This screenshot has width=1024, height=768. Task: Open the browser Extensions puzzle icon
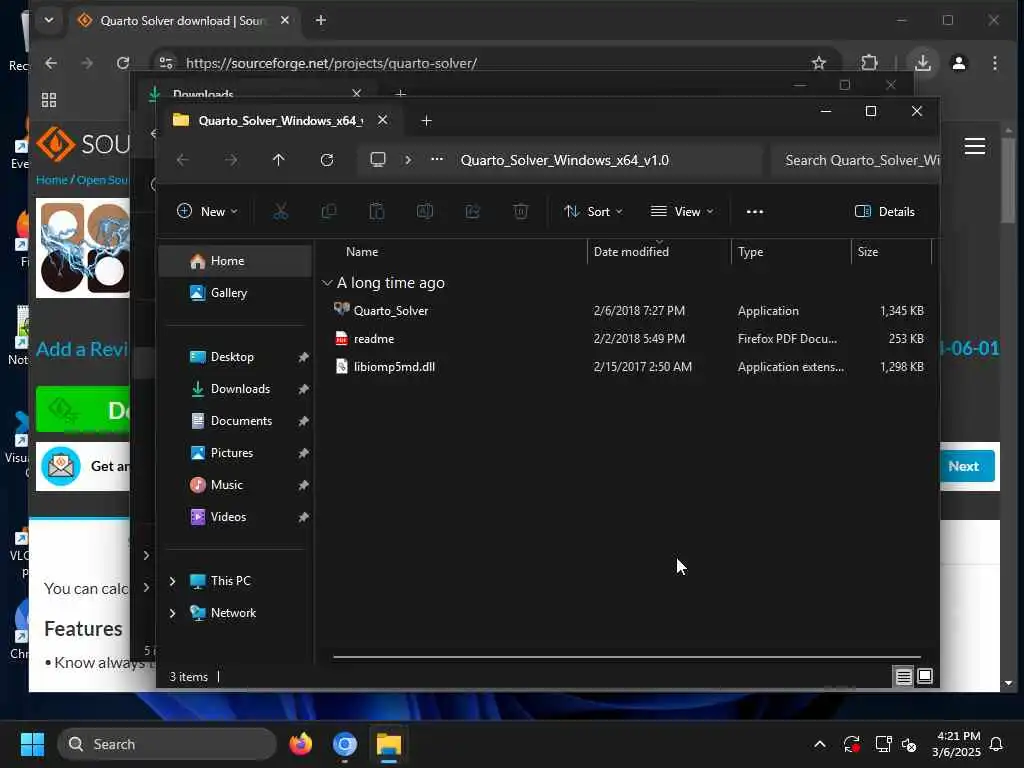869,63
